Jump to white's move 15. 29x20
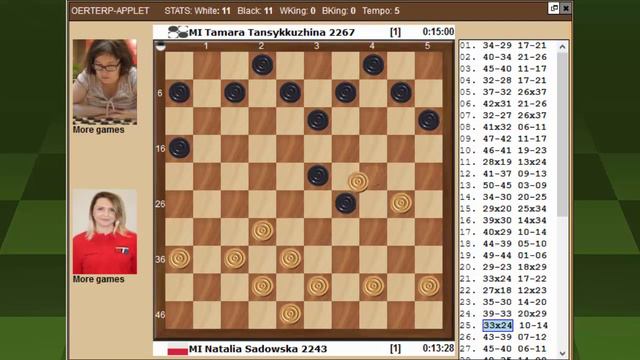Viewport: 640px width, 360px height. (497, 209)
